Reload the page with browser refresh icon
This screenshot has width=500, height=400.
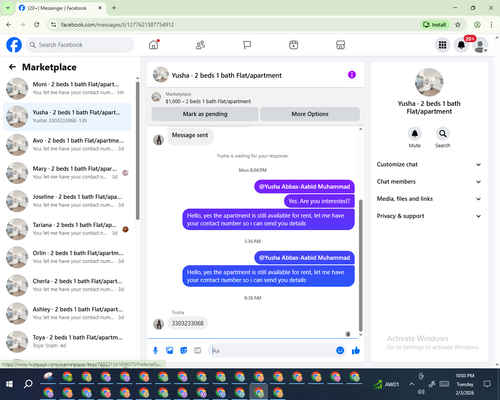[37, 25]
